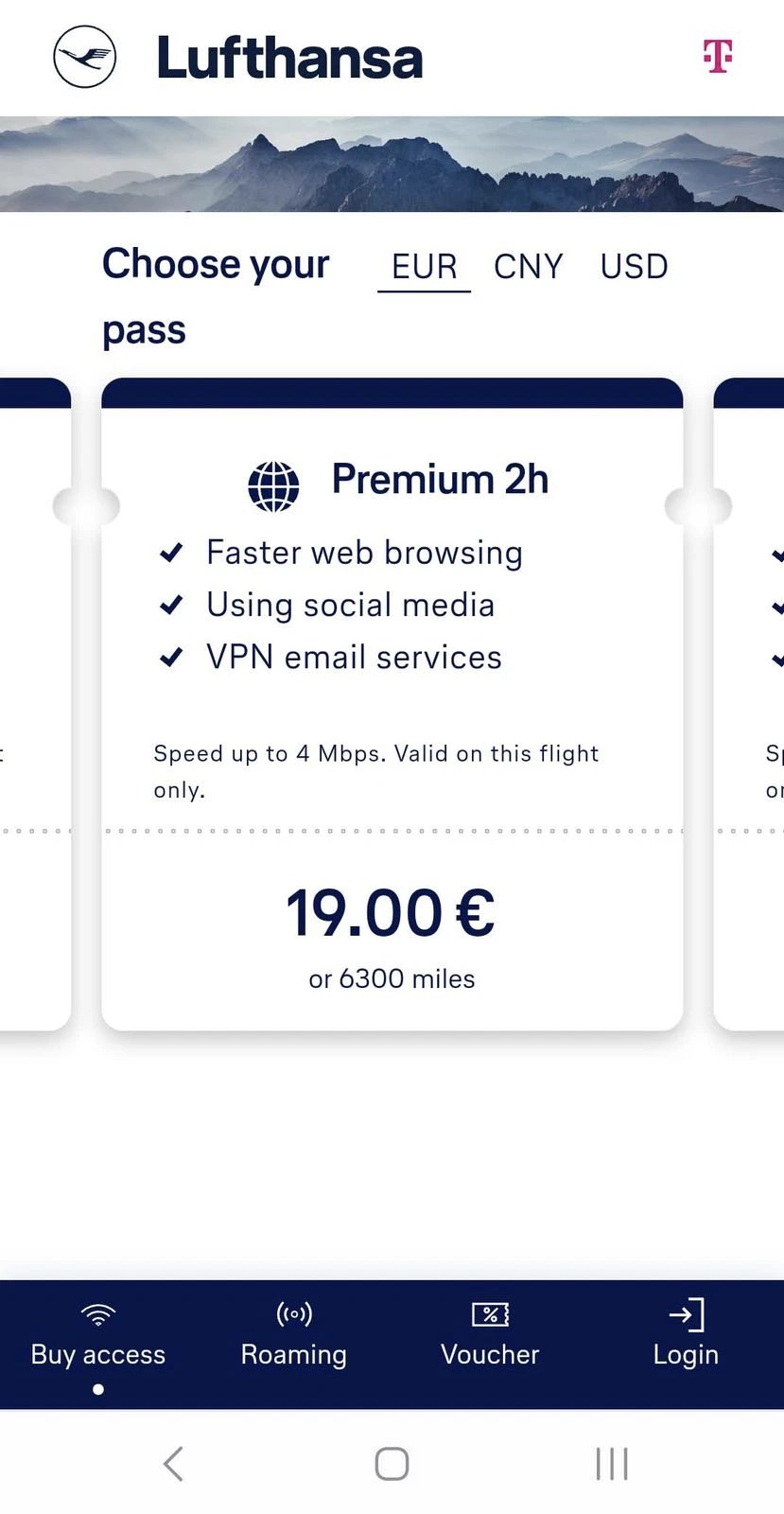
Task: Open the Roaming tab label
Action: click(294, 1354)
